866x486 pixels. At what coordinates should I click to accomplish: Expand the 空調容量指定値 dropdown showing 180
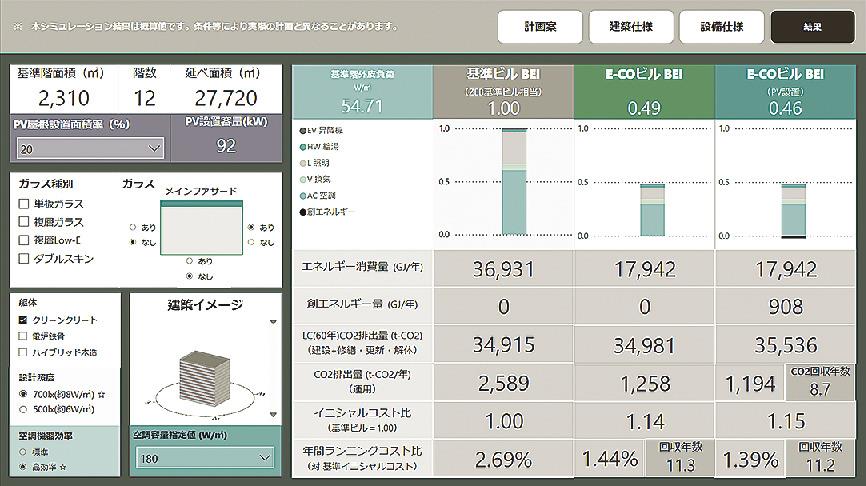coord(203,457)
